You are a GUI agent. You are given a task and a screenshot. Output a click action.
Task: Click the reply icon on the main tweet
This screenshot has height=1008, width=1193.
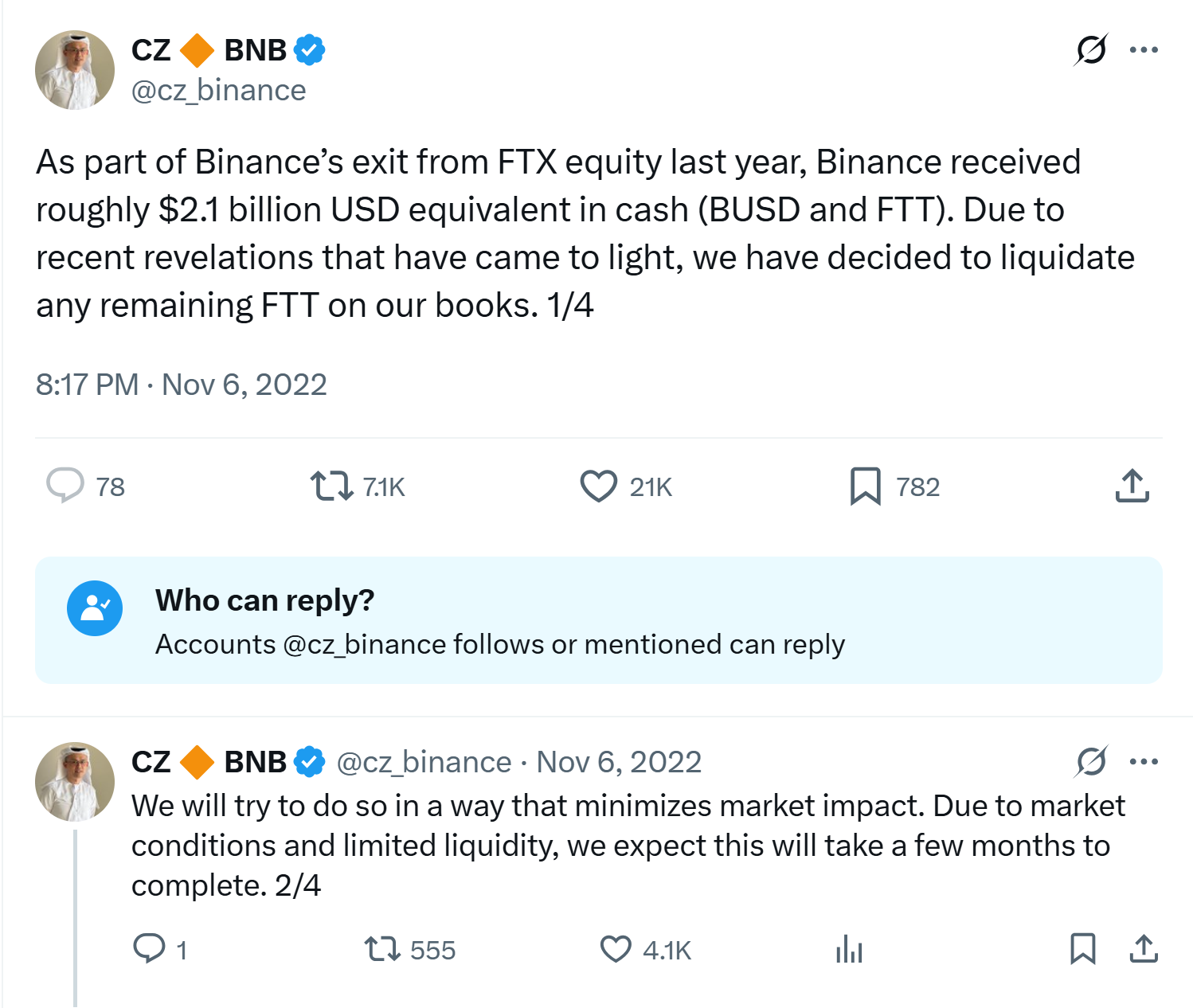pyautogui.click(x=65, y=486)
